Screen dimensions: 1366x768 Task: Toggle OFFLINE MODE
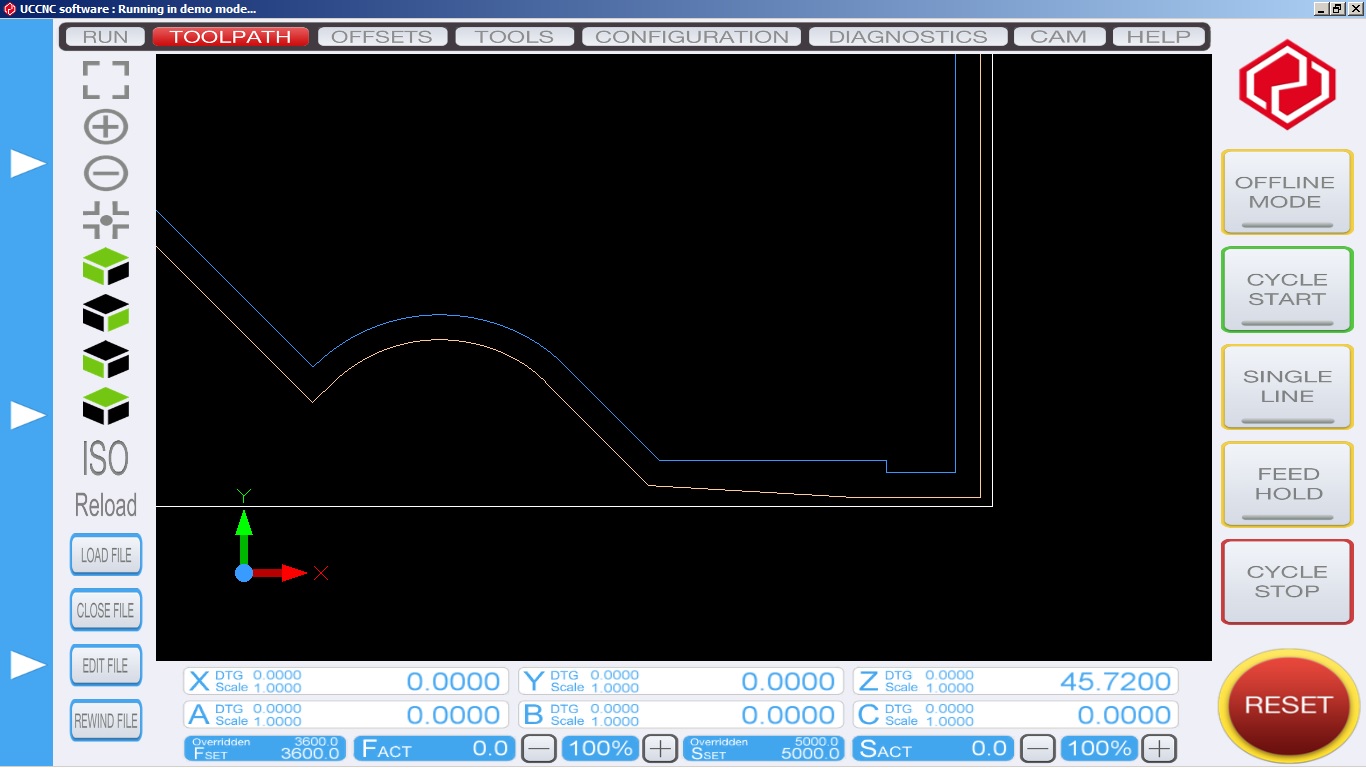tap(1287, 192)
